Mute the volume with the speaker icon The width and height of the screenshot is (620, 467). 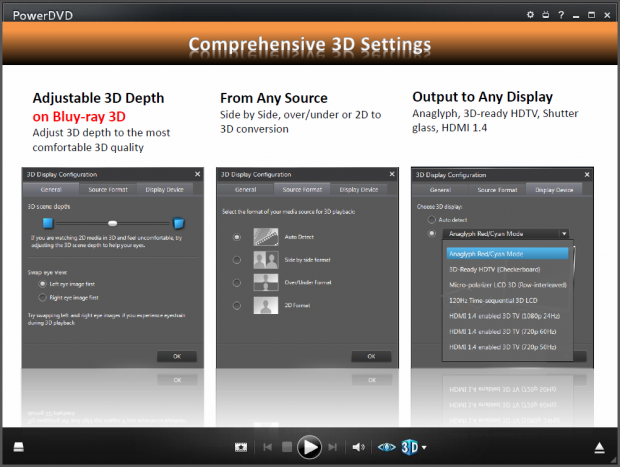pos(358,447)
